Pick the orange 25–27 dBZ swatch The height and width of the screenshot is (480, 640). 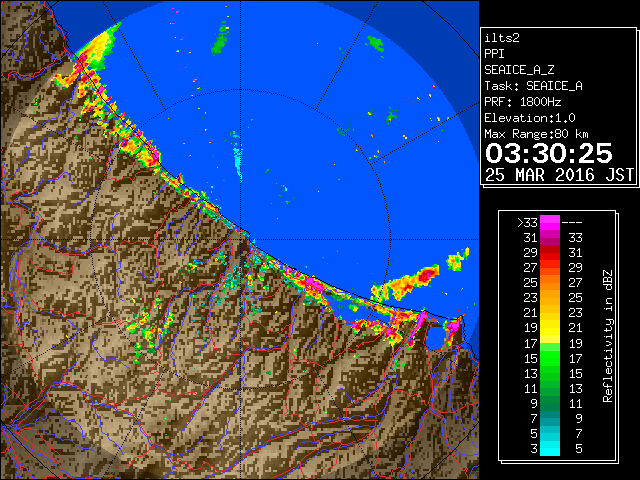pyautogui.click(x=550, y=283)
